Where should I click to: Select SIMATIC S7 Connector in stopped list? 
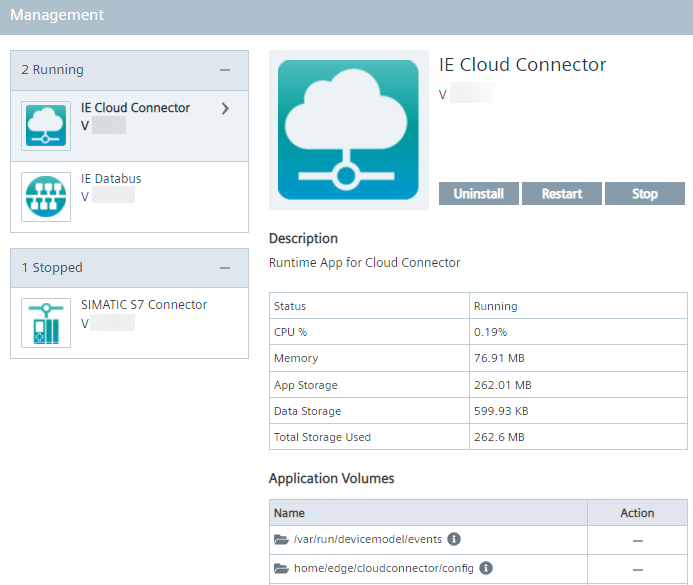pyautogui.click(x=144, y=305)
